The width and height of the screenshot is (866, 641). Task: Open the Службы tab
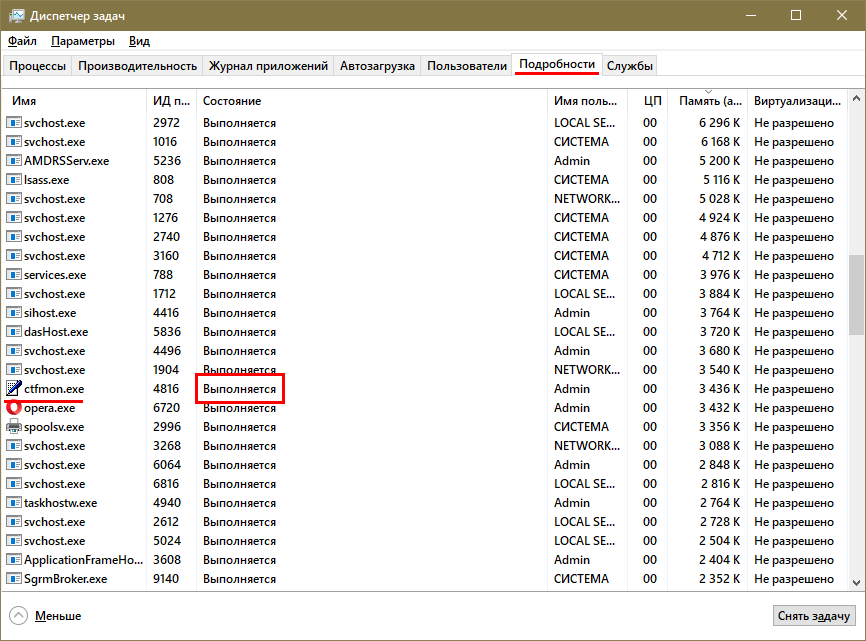point(630,66)
